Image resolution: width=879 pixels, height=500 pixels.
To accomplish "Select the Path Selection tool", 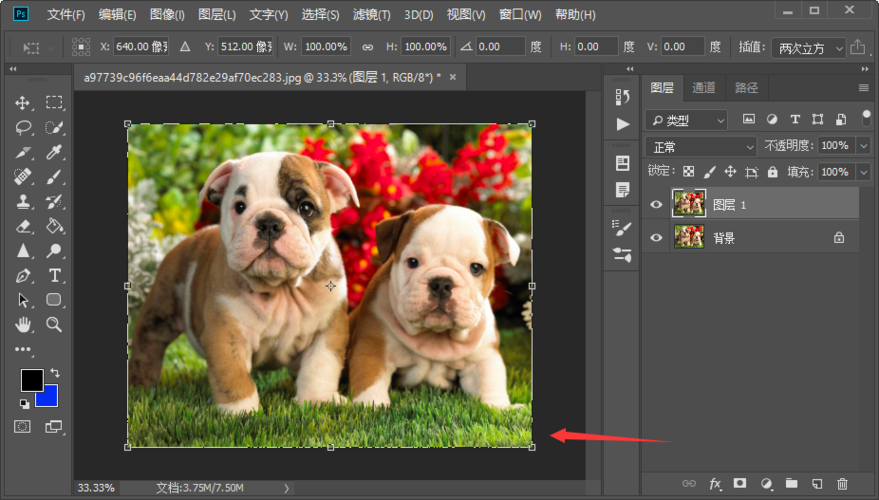I will [x=23, y=300].
